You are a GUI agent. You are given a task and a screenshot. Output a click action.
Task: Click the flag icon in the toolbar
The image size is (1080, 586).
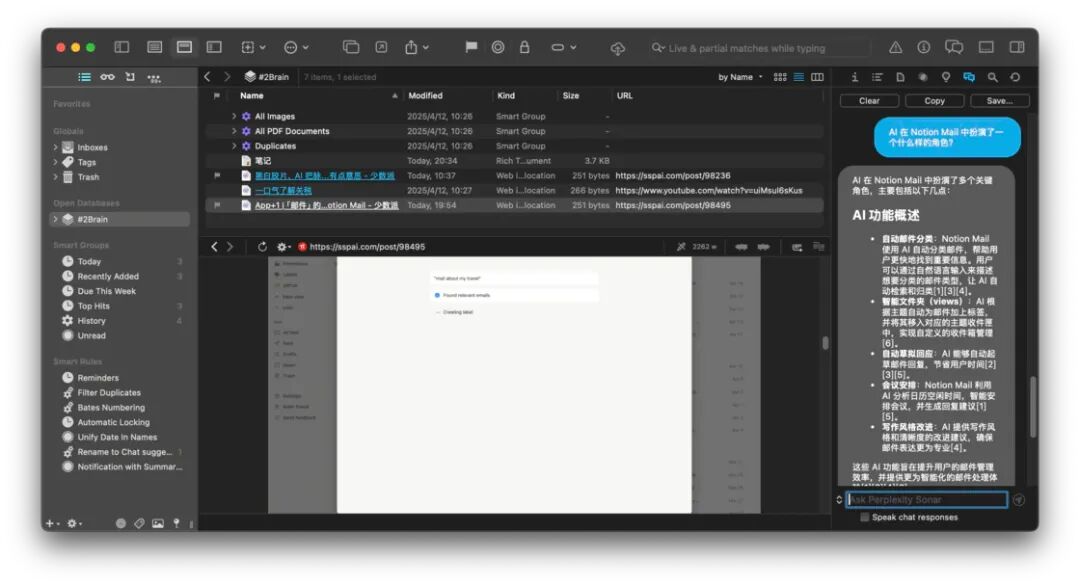(x=471, y=47)
